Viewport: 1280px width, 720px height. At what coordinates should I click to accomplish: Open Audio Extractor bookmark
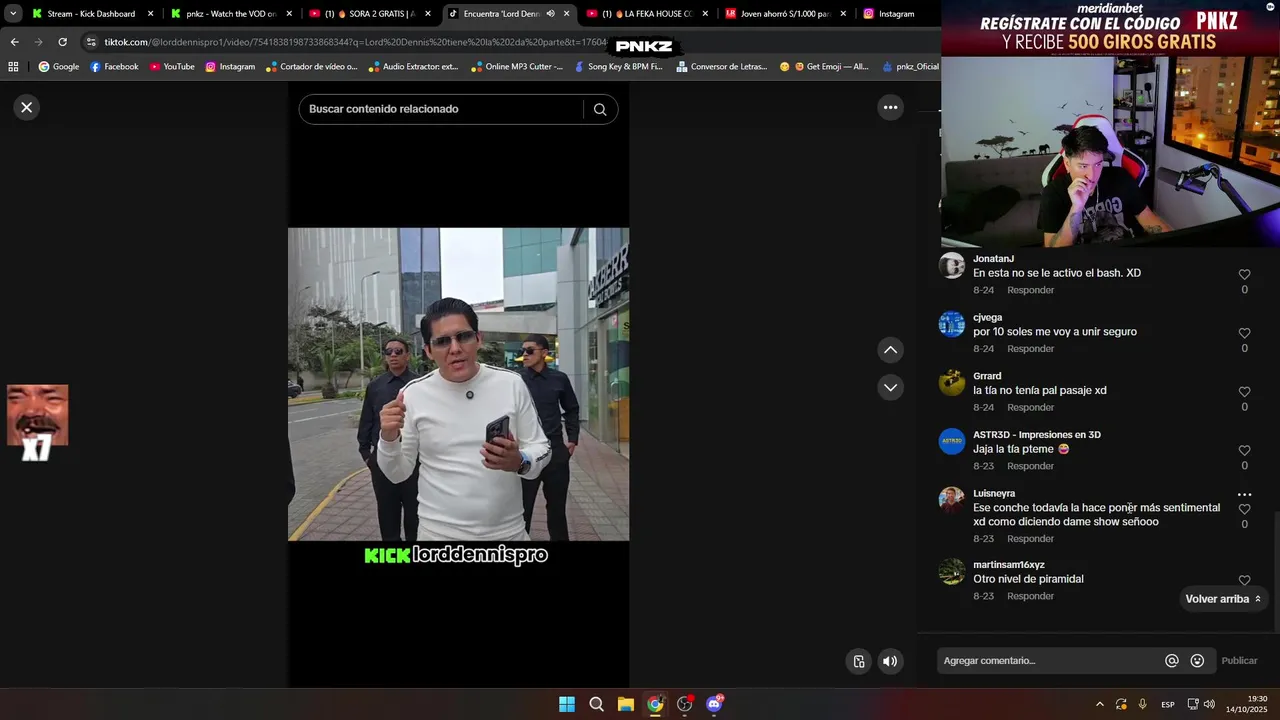click(x=413, y=67)
